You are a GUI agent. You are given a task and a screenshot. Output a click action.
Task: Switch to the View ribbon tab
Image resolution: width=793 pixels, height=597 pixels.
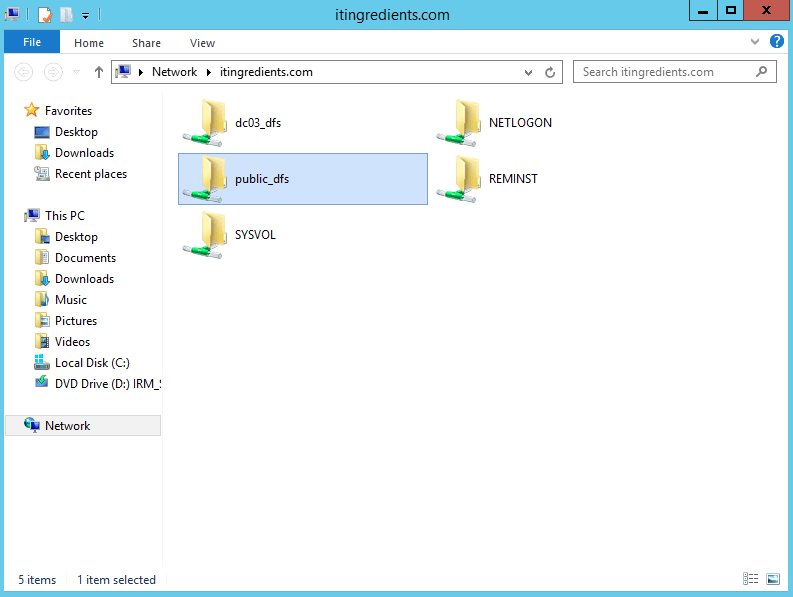pyautogui.click(x=202, y=43)
